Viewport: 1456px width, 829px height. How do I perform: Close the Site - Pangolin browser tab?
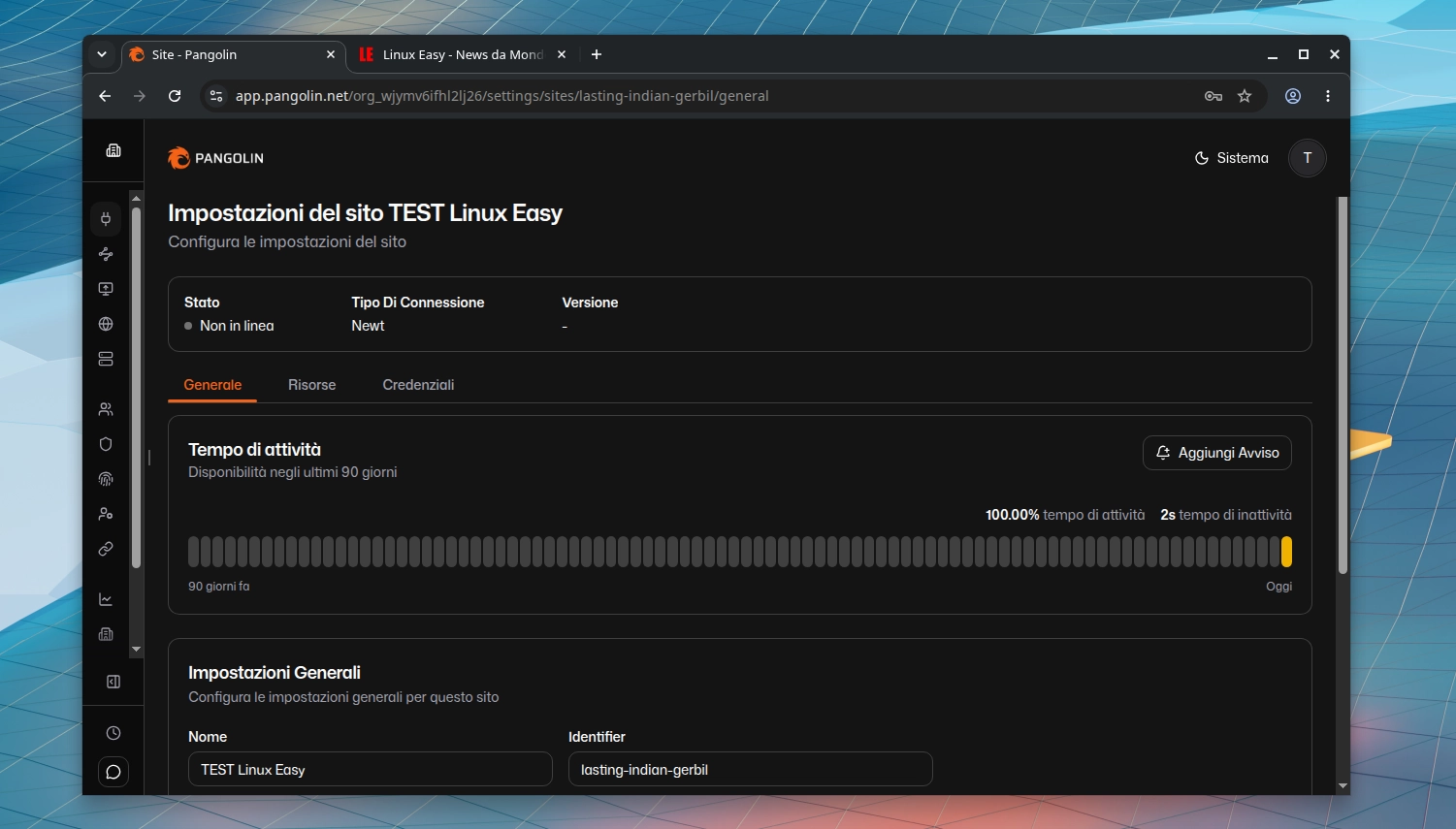click(331, 54)
